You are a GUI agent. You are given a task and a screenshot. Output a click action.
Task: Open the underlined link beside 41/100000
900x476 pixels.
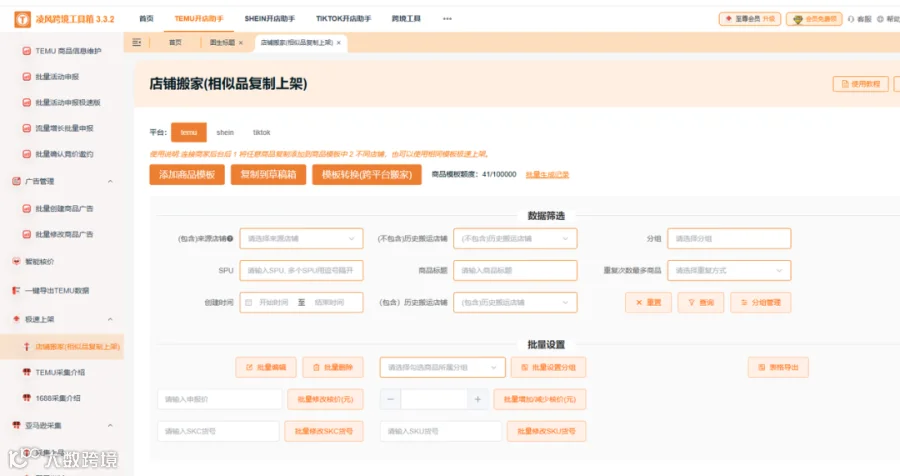547,175
